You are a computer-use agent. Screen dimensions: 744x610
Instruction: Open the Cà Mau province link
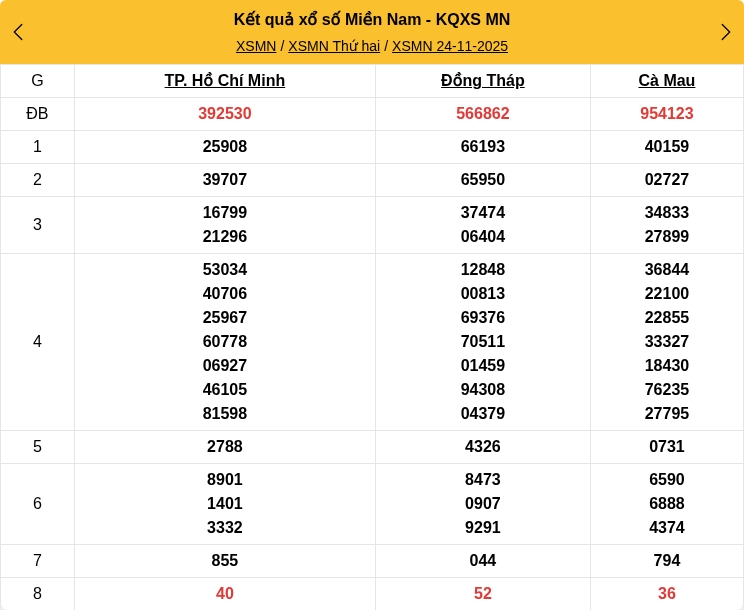click(667, 81)
